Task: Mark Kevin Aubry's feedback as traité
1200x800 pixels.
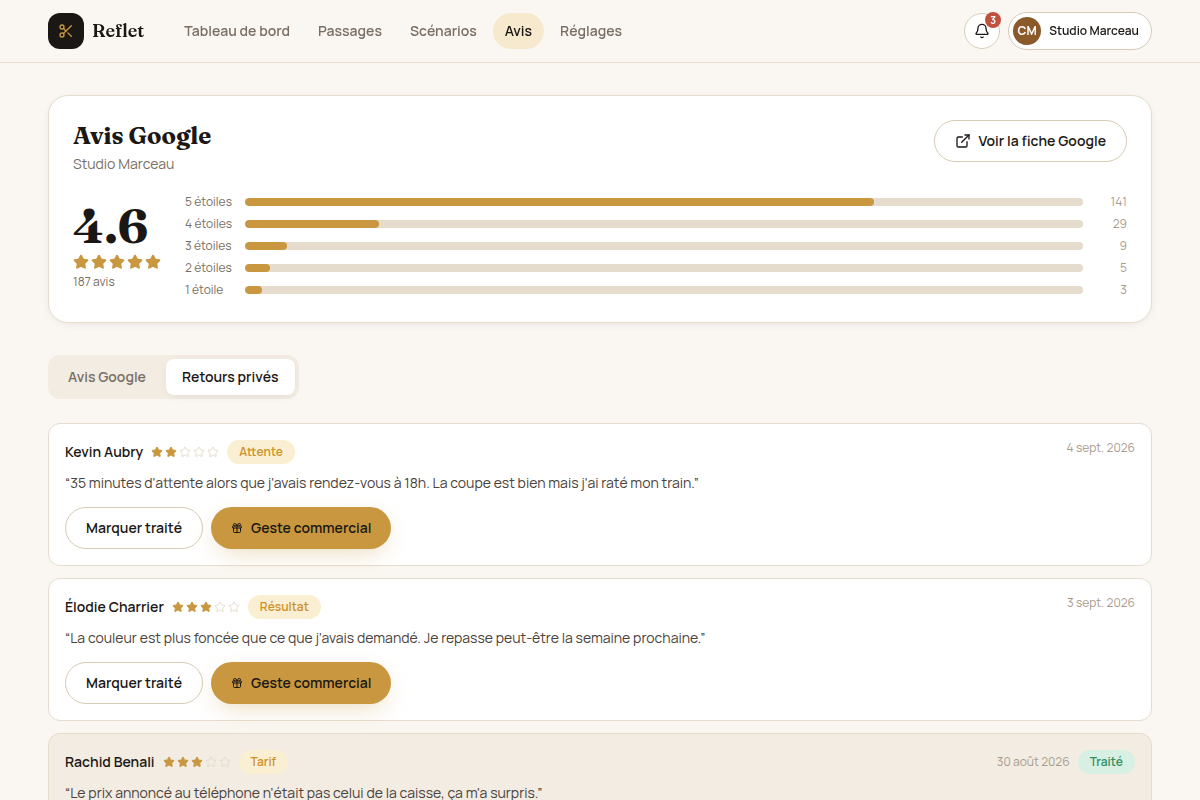Action: click(134, 528)
